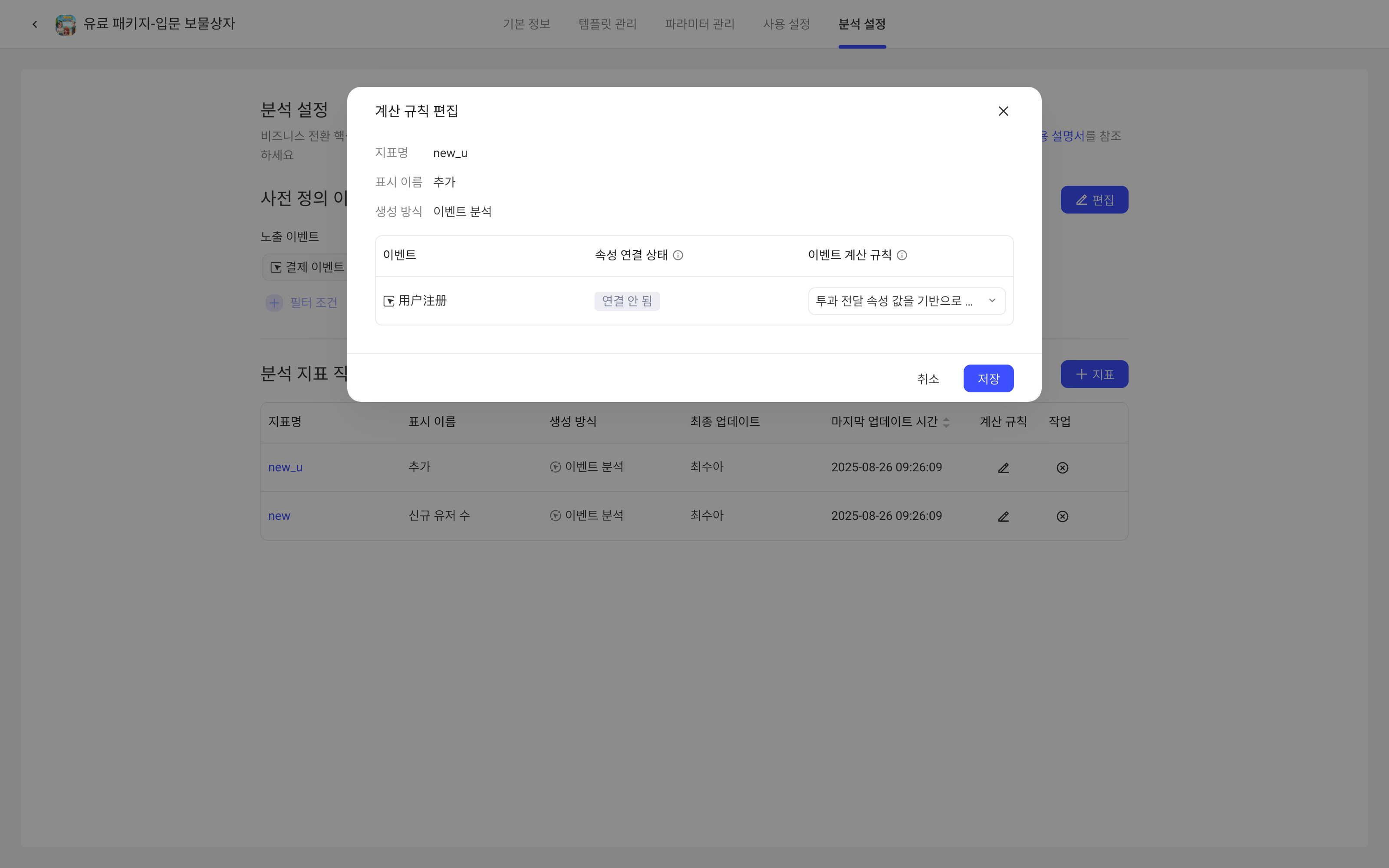1389x868 pixels.
Task: Delete the new_u metric row
Action: [1062, 468]
